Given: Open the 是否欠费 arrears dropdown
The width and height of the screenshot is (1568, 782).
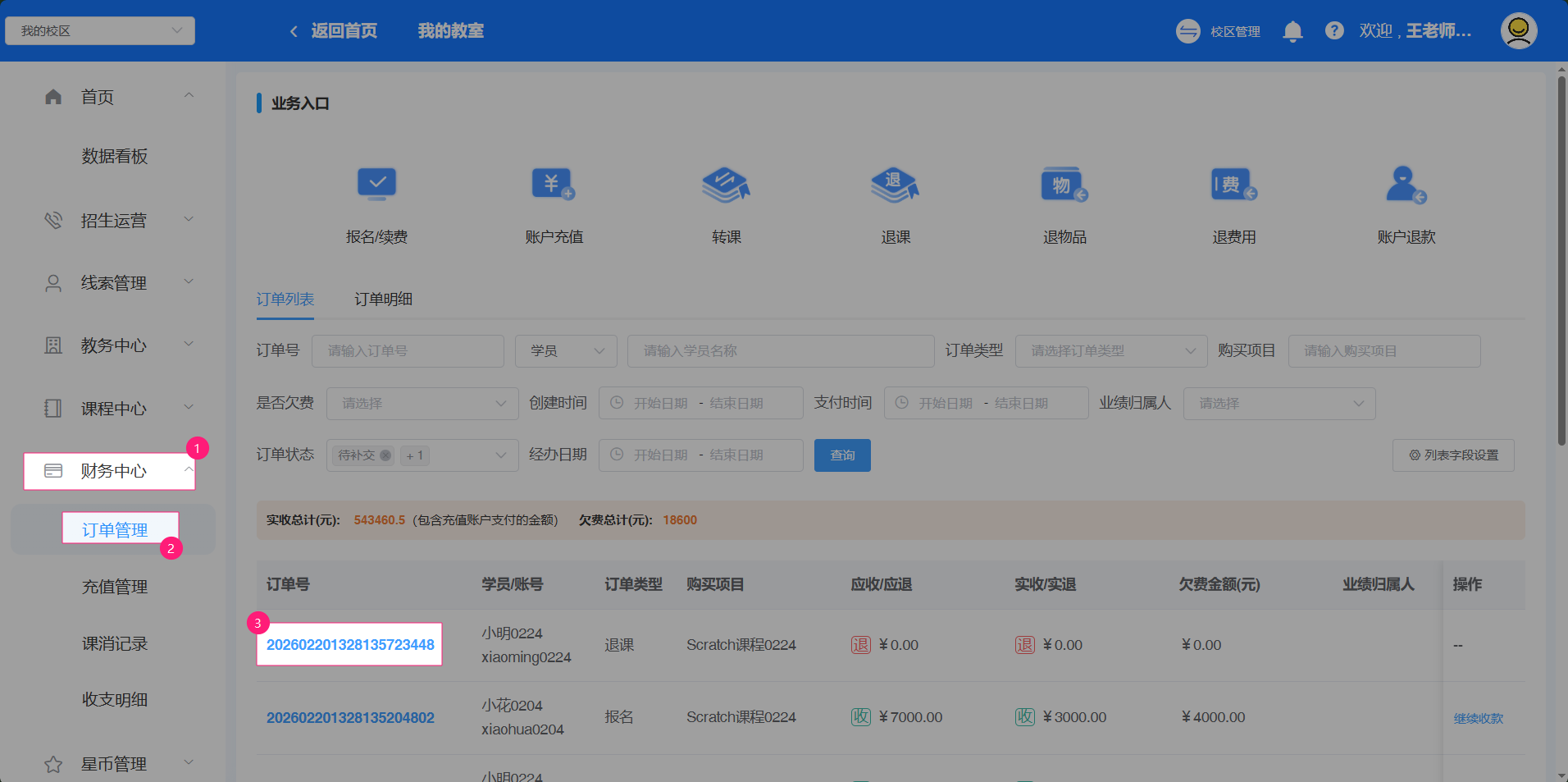Looking at the screenshot, I should [x=422, y=404].
